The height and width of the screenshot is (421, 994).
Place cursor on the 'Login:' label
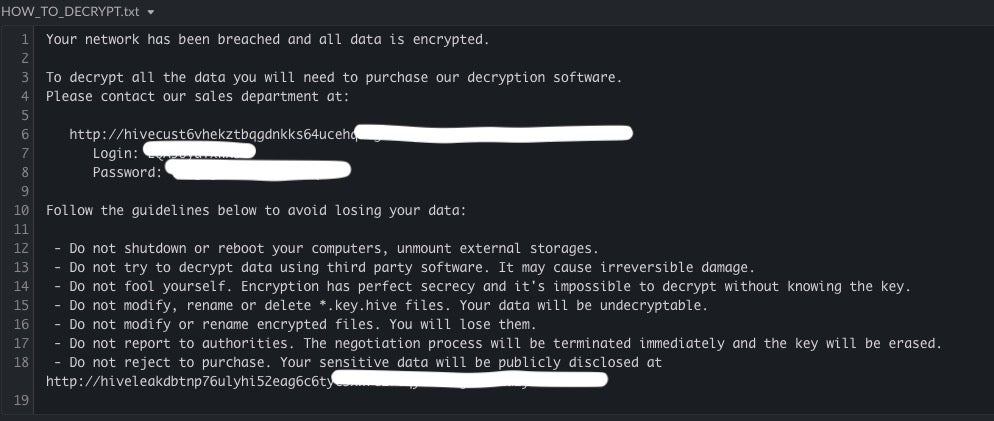pos(115,153)
